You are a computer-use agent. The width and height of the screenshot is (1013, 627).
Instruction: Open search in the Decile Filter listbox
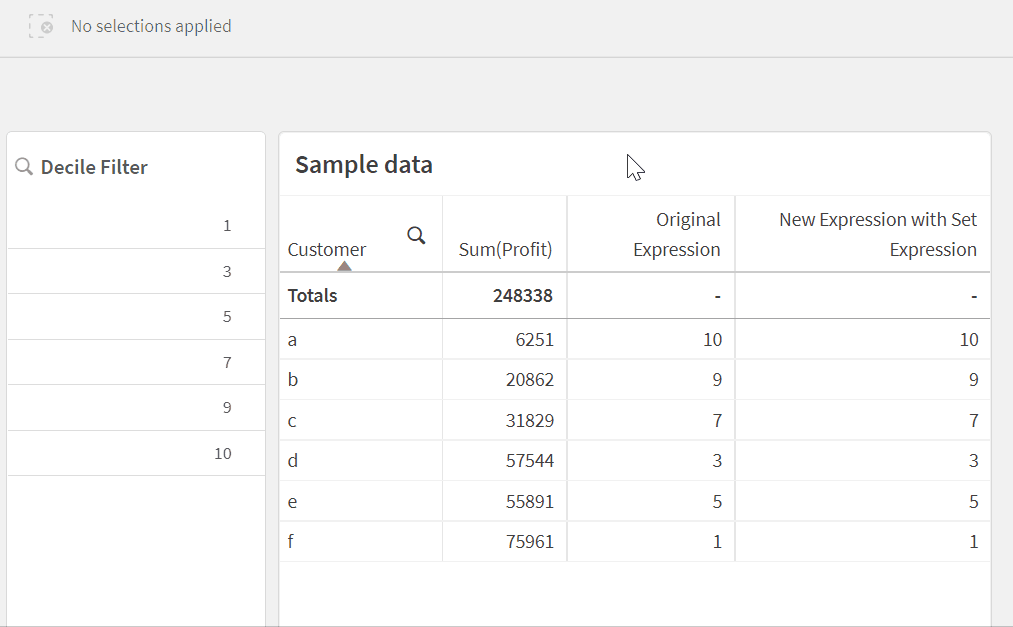pyautogui.click(x=24, y=166)
